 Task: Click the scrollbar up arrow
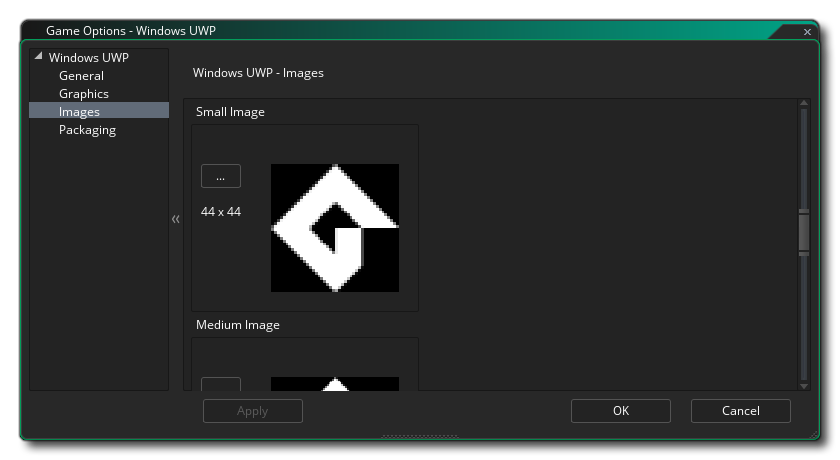804,103
